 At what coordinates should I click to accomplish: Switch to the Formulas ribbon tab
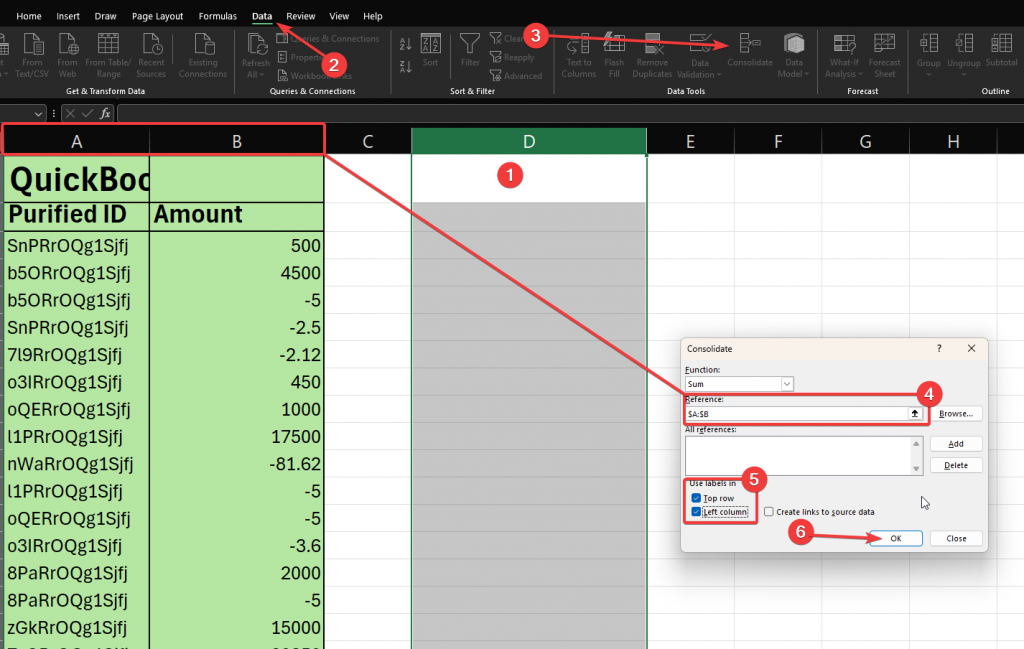[x=218, y=16]
